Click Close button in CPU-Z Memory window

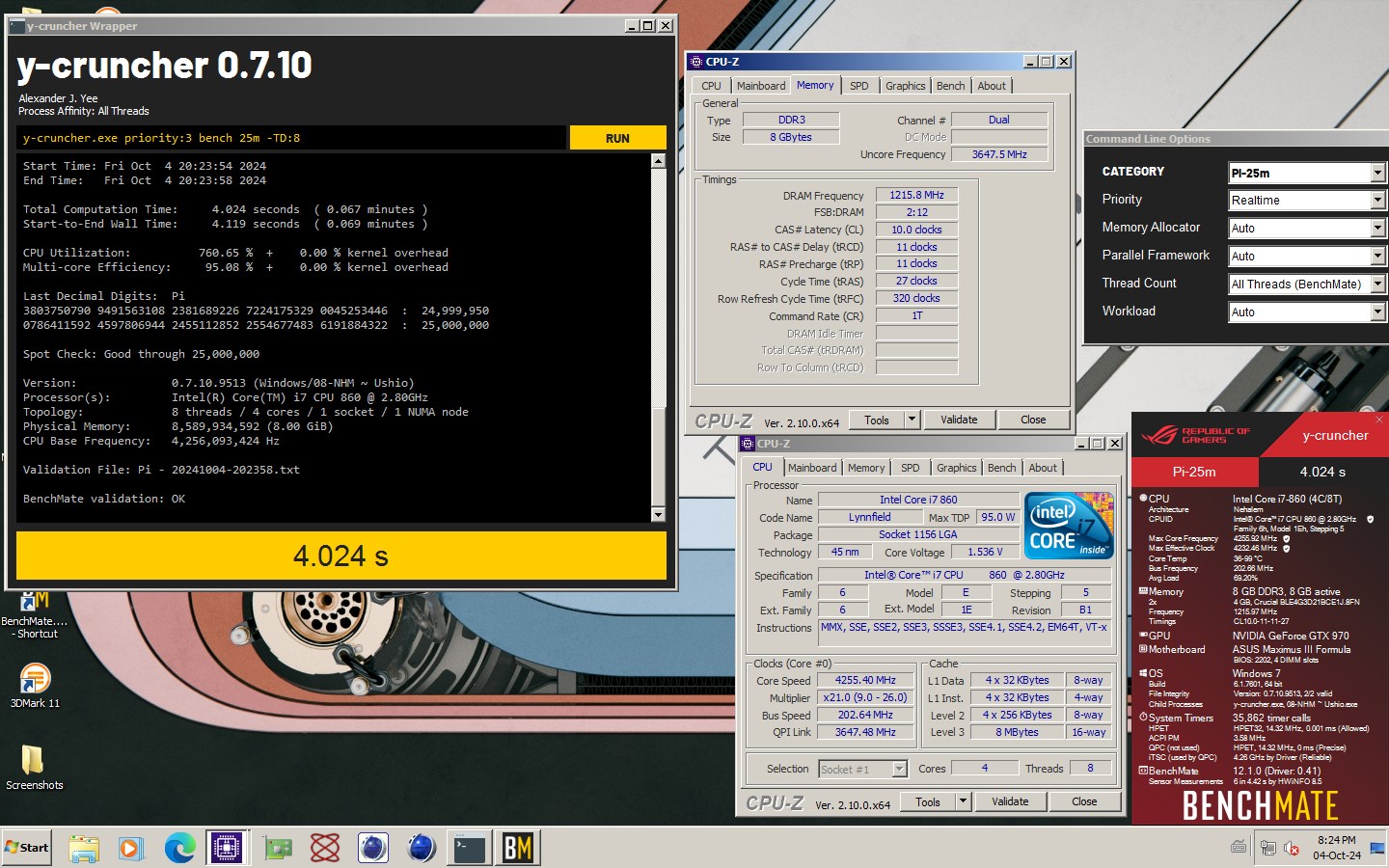[1033, 420]
